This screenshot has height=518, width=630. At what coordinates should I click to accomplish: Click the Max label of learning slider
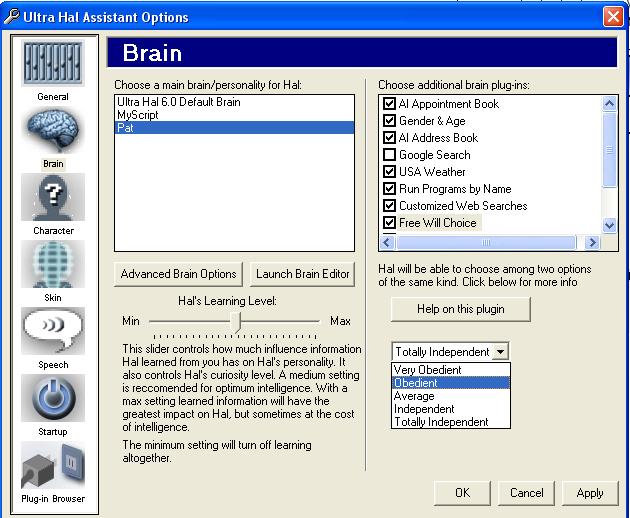click(340, 321)
